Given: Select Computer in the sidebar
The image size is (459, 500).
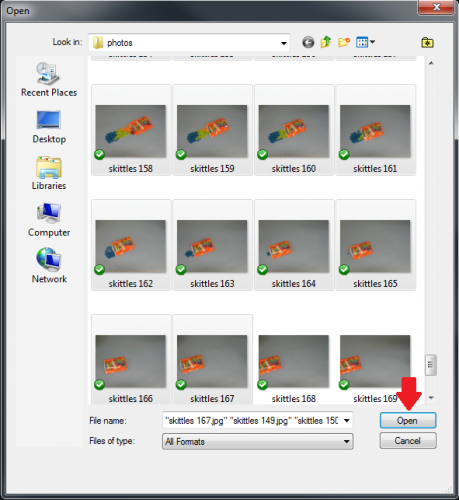Looking at the screenshot, I should click(x=49, y=220).
